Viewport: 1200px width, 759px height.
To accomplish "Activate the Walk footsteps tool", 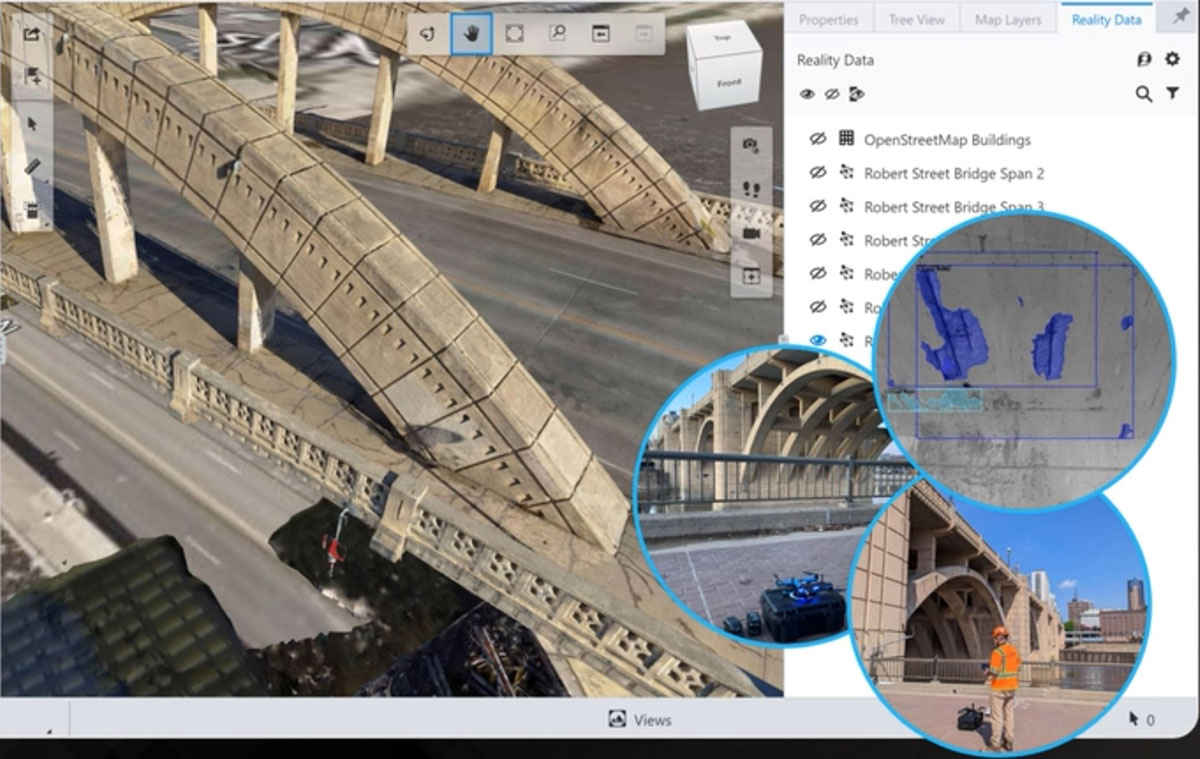I will [x=750, y=188].
